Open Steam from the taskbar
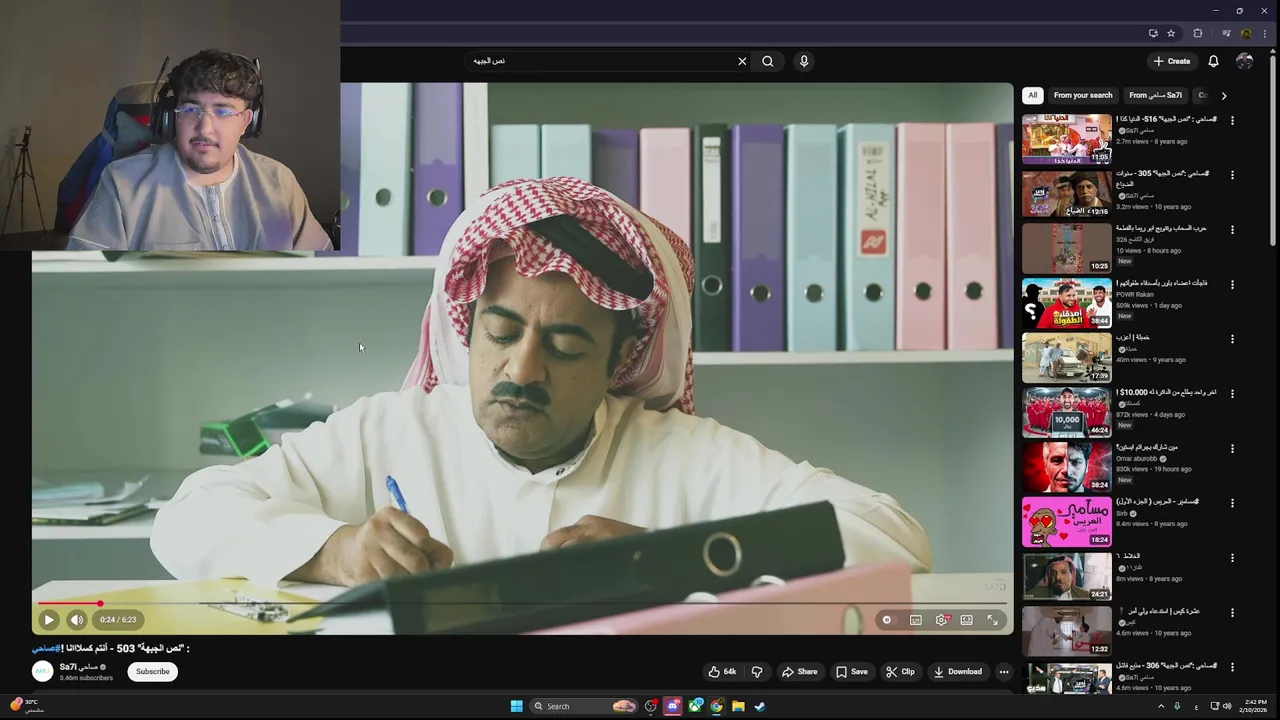 (x=760, y=706)
